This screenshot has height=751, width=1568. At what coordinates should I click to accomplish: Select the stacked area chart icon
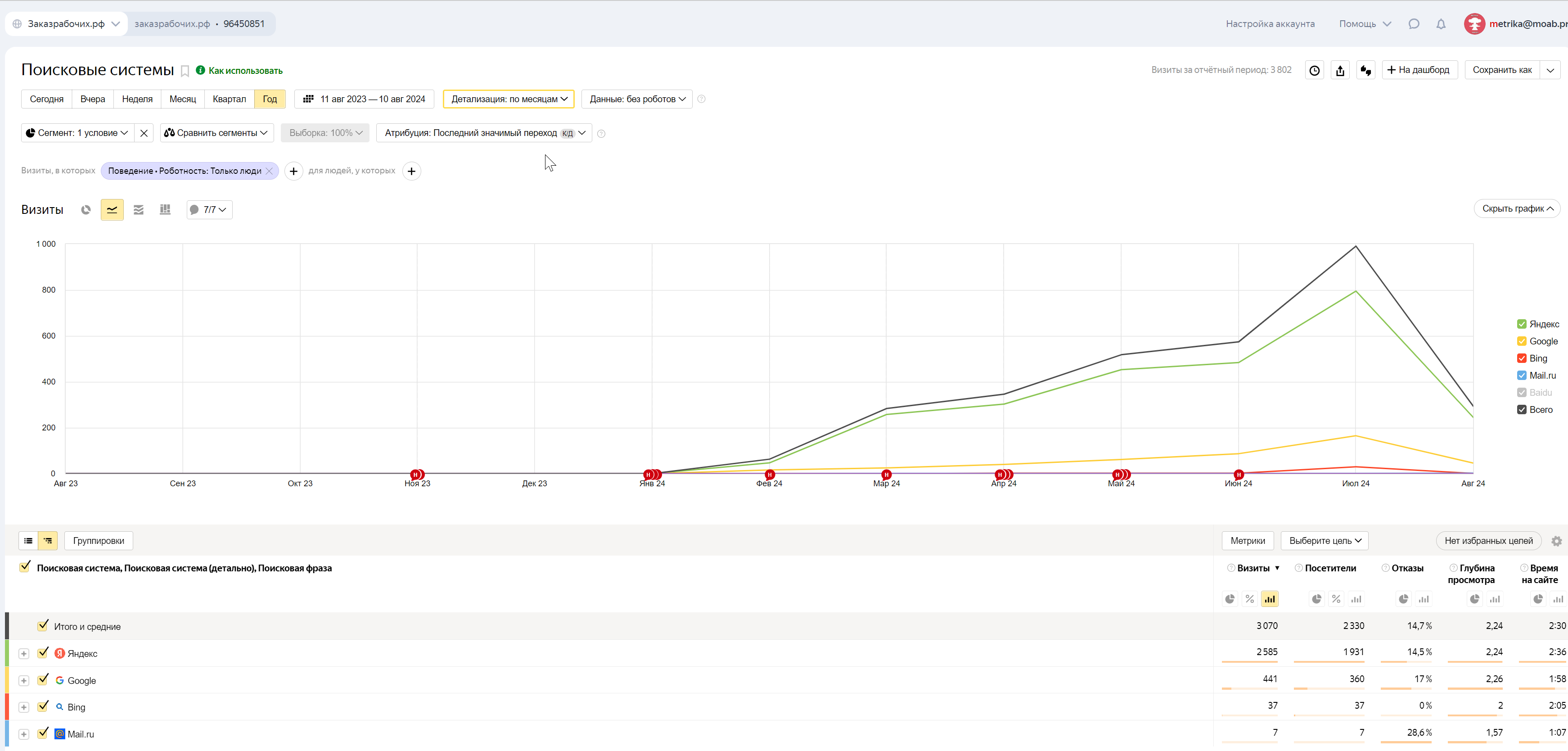pyautogui.click(x=139, y=209)
